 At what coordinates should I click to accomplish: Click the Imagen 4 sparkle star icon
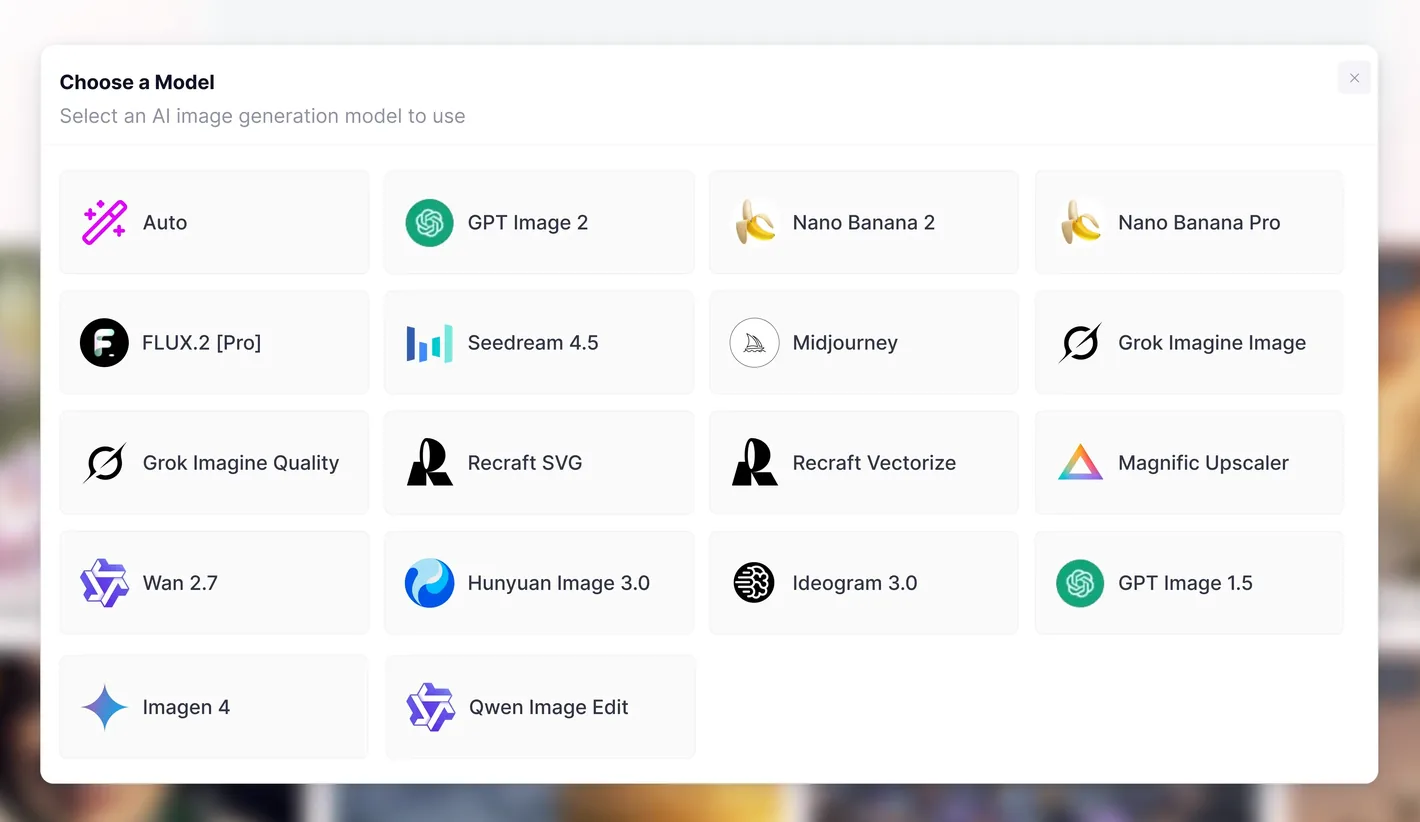pyautogui.click(x=105, y=707)
